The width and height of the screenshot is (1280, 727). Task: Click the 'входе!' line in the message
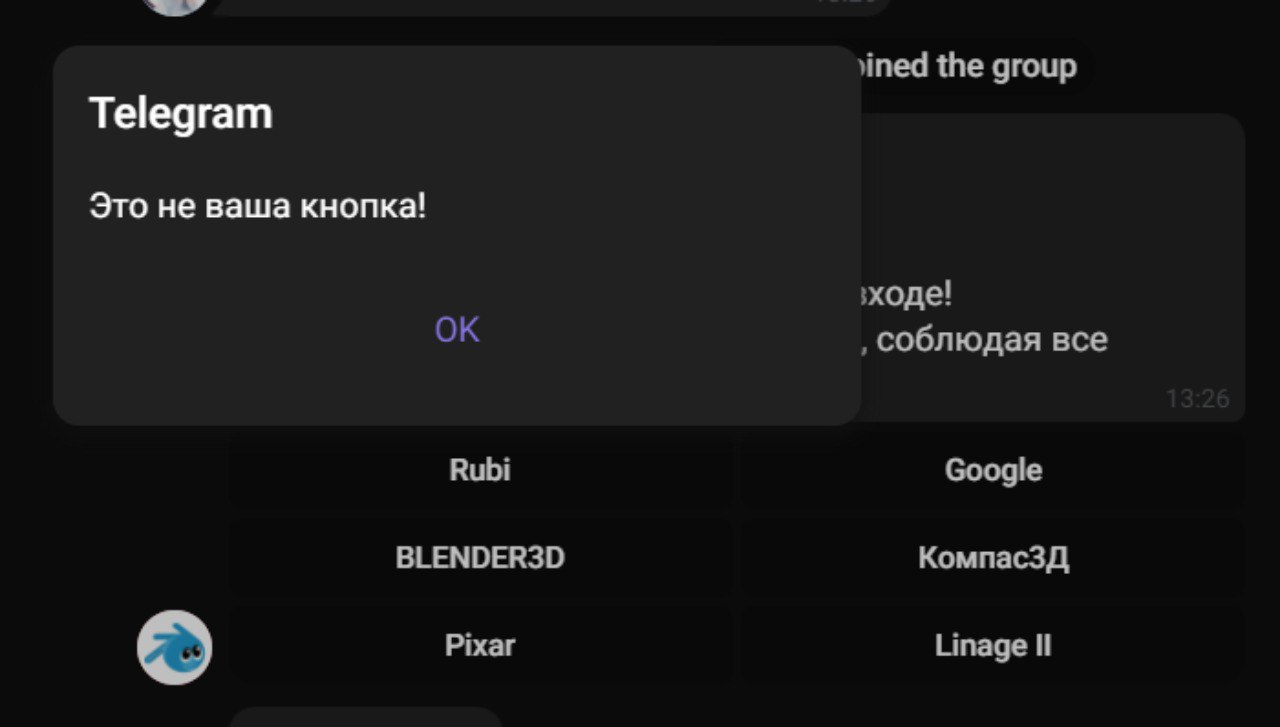(x=905, y=295)
